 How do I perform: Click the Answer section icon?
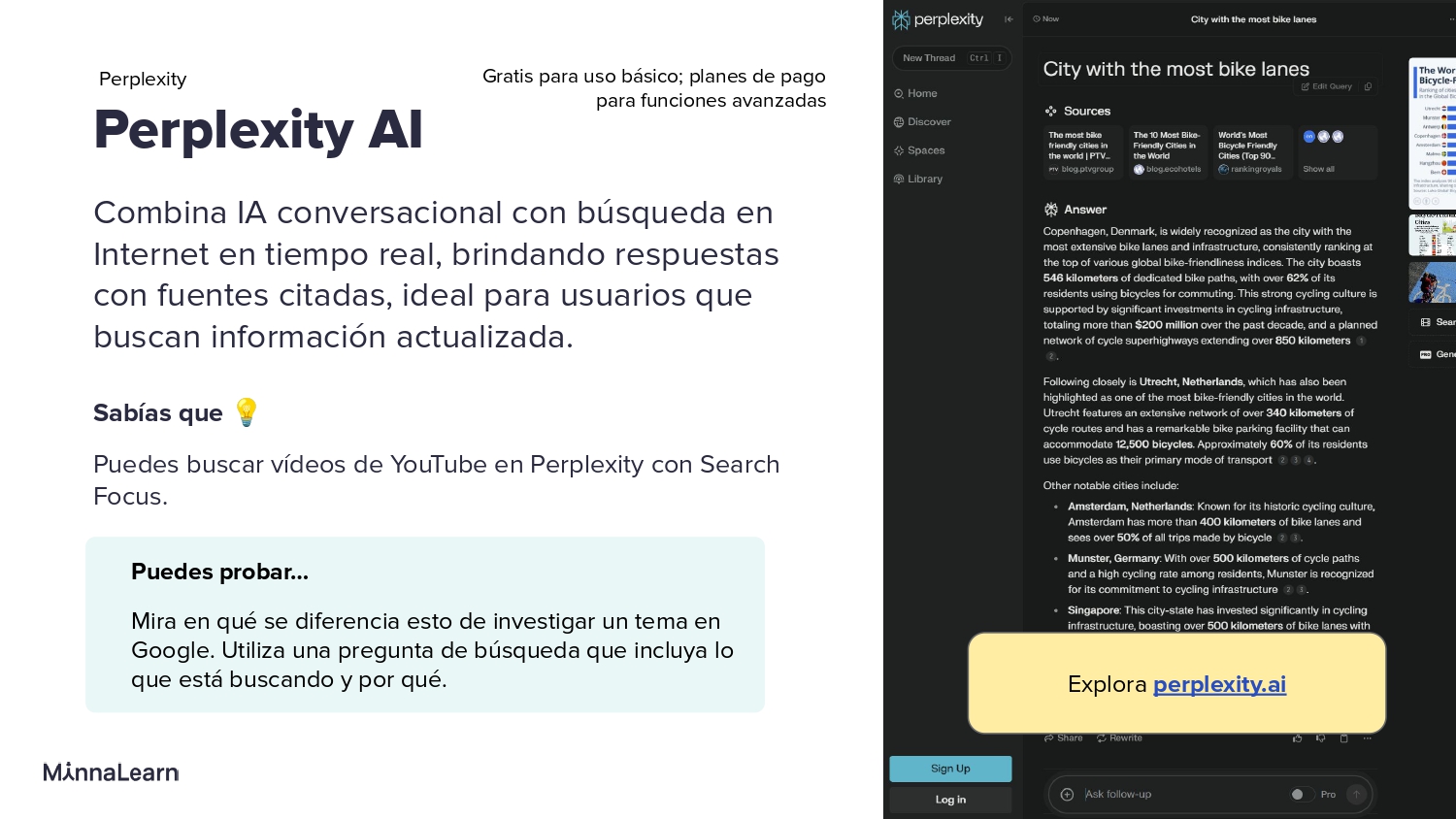click(x=1050, y=210)
